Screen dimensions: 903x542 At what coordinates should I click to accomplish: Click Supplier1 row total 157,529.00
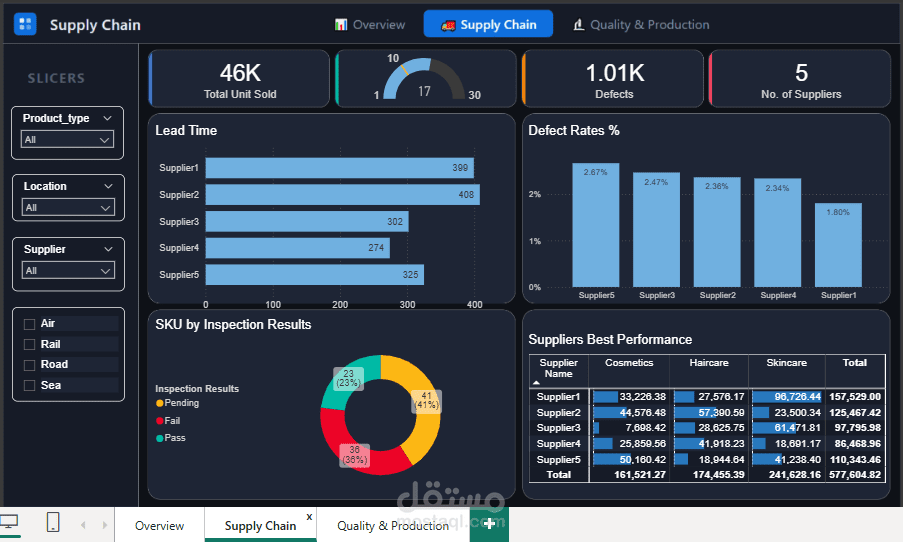tap(855, 397)
